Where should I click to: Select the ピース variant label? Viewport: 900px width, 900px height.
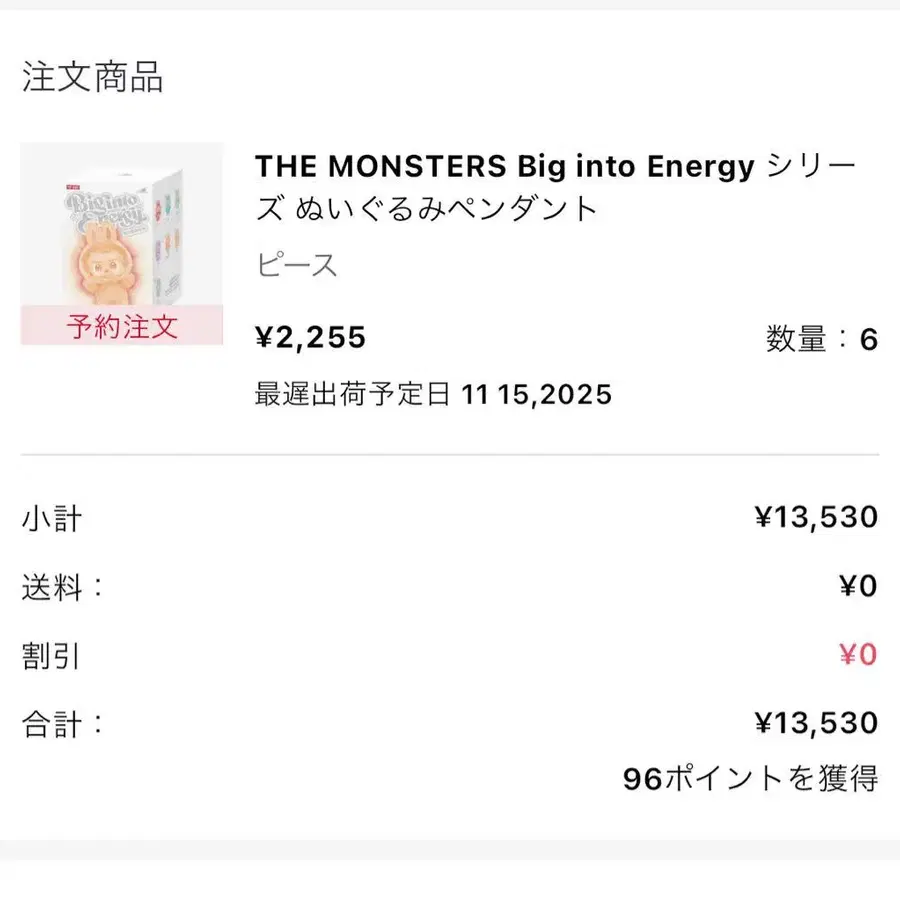tap(296, 266)
